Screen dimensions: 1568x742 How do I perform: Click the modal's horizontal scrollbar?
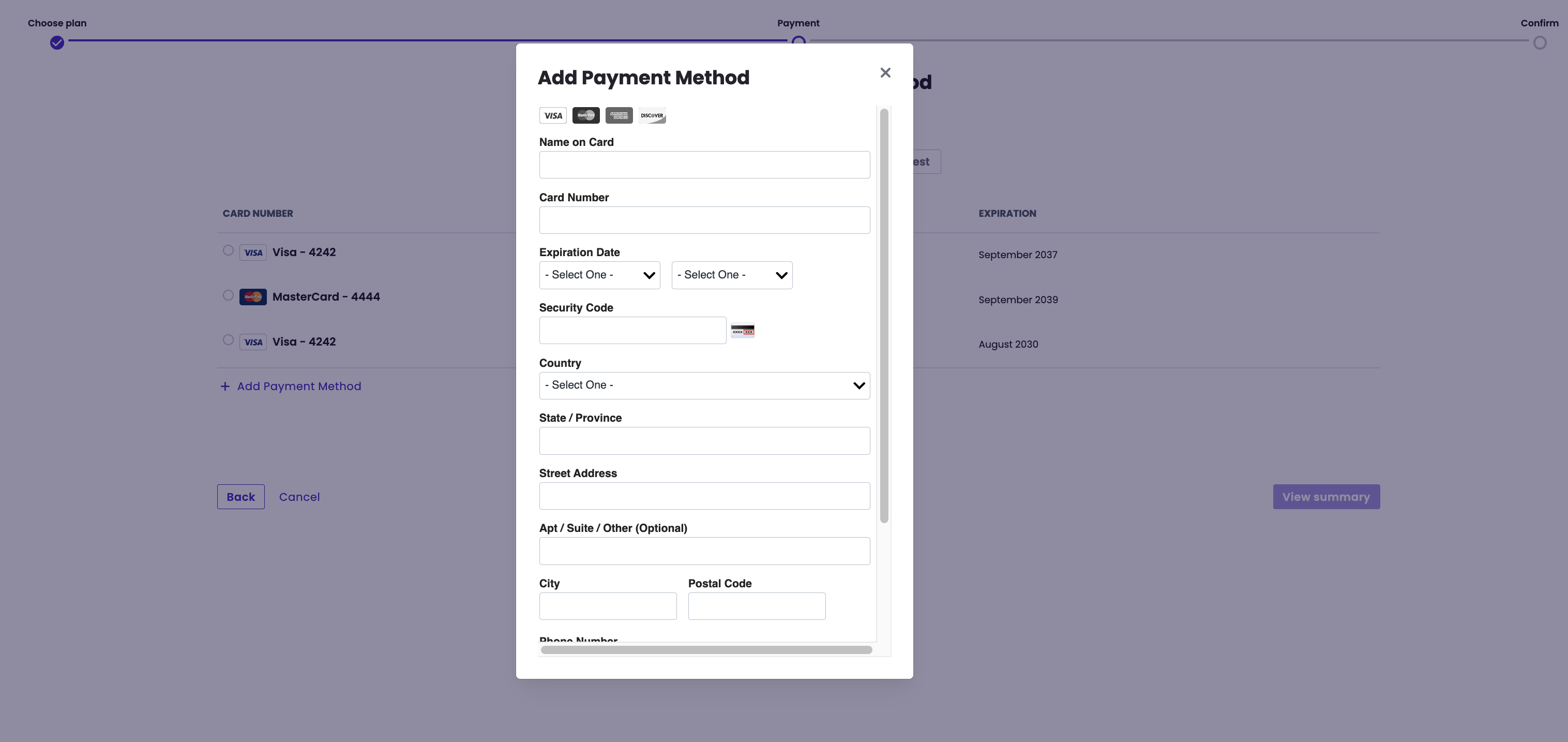[x=706, y=650]
